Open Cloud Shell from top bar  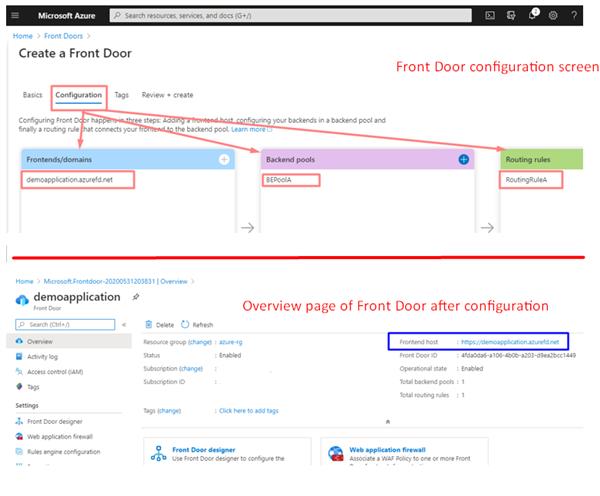click(489, 16)
